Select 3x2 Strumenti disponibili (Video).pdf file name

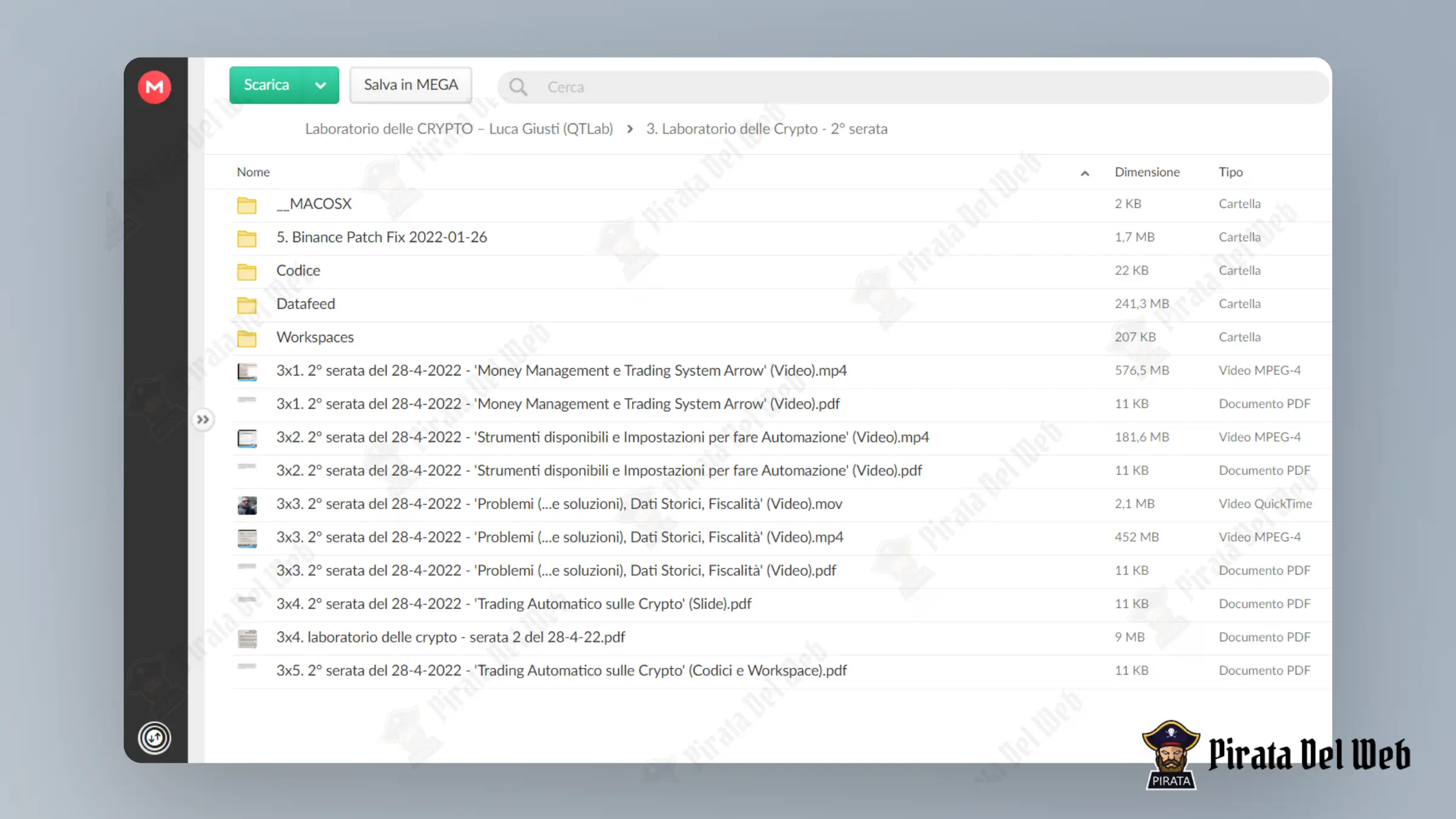(599, 471)
